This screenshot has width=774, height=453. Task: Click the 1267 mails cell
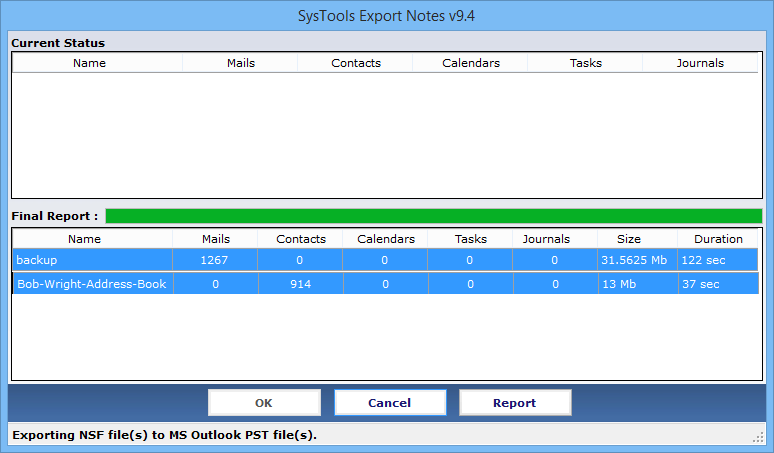(x=215, y=260)
